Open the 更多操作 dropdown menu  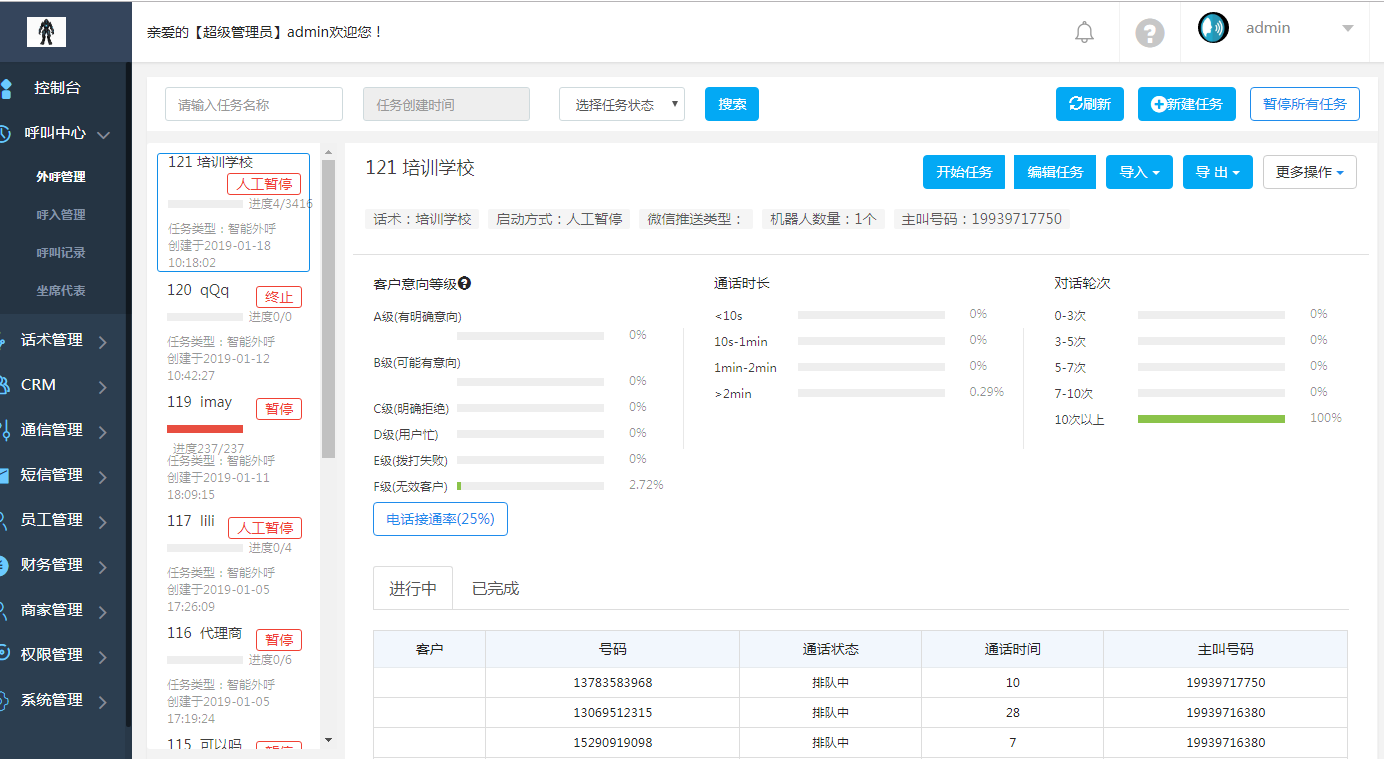pos(1309,172)
